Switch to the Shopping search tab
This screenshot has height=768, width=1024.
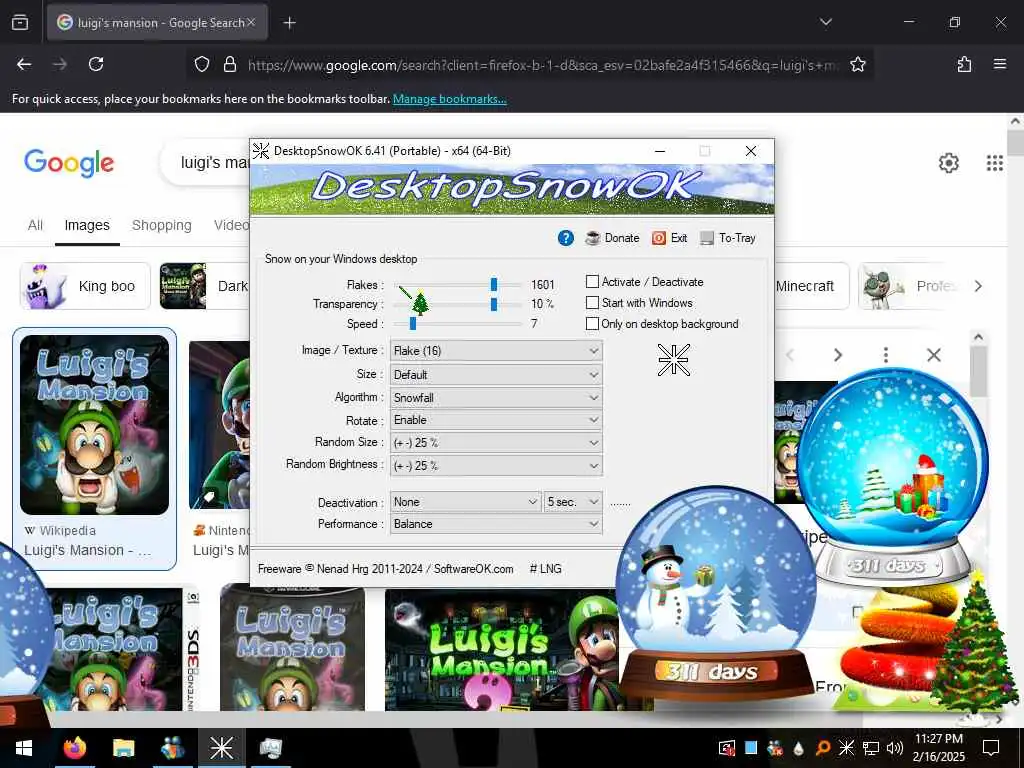click(x=161, y=225)
